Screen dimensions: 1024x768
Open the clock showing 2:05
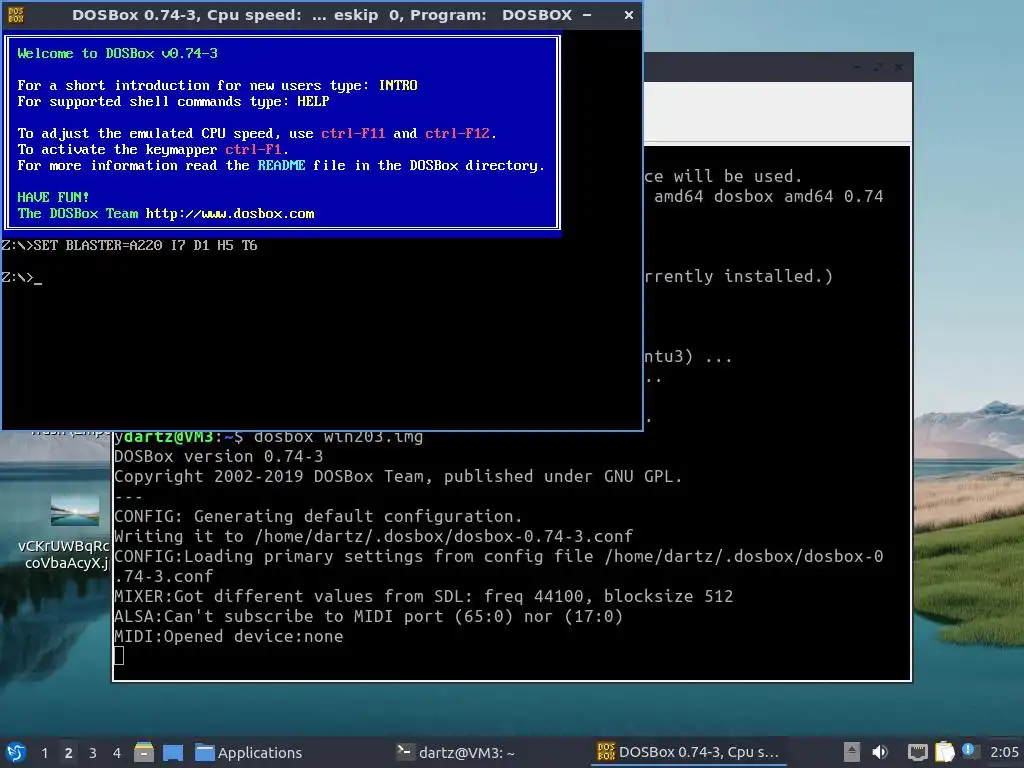click(1004, 752)
